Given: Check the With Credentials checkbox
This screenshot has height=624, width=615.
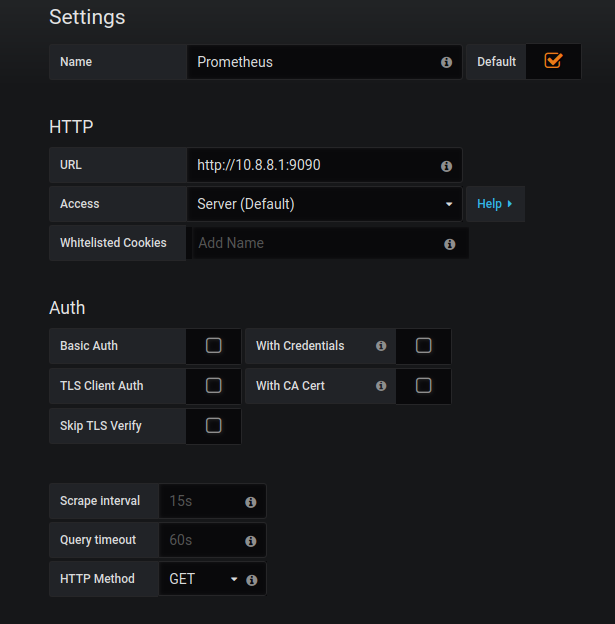Looking at the screenshot, I should tap(423, 346).
